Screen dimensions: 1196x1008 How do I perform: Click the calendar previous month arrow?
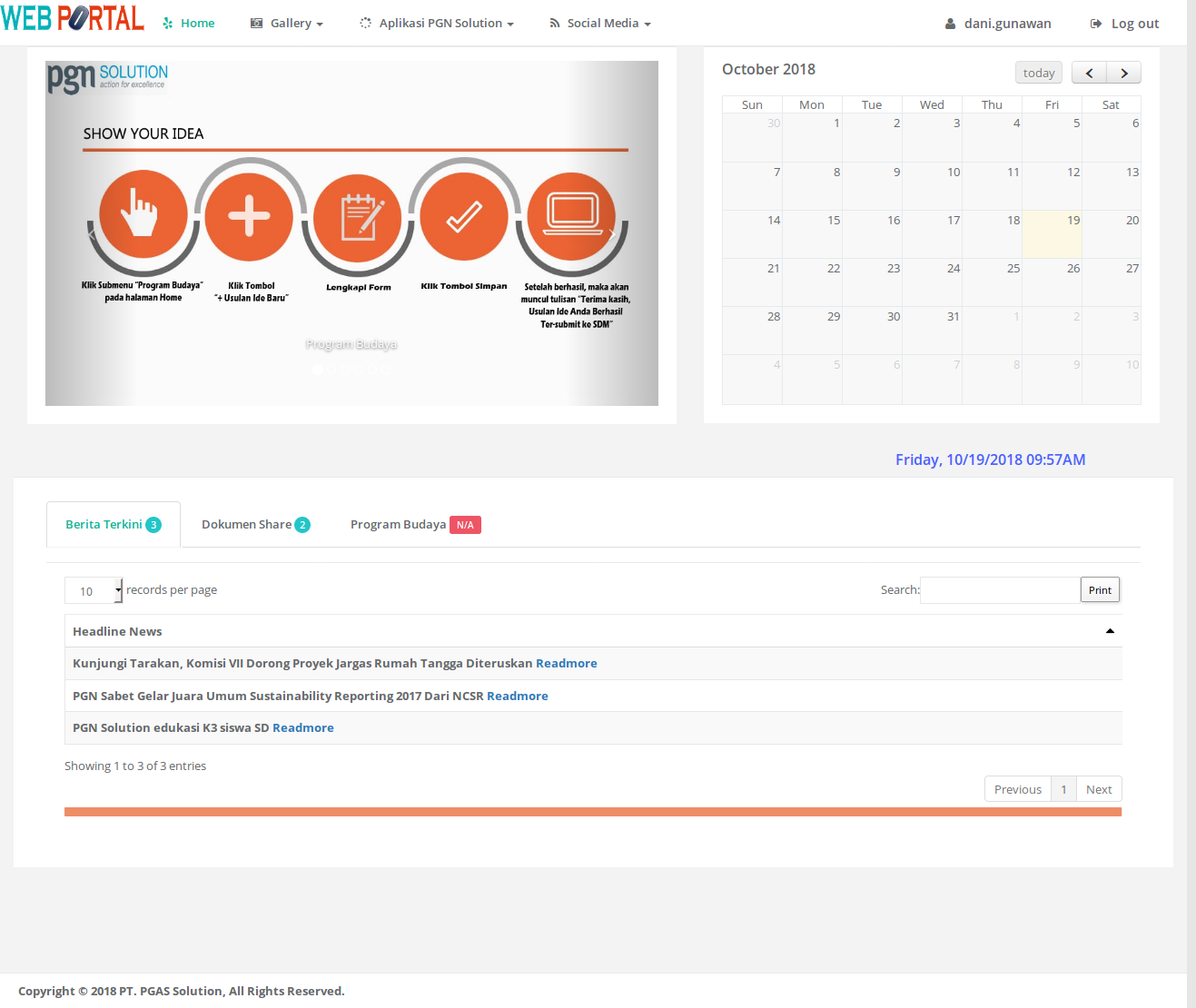(x=1089, y=74)
